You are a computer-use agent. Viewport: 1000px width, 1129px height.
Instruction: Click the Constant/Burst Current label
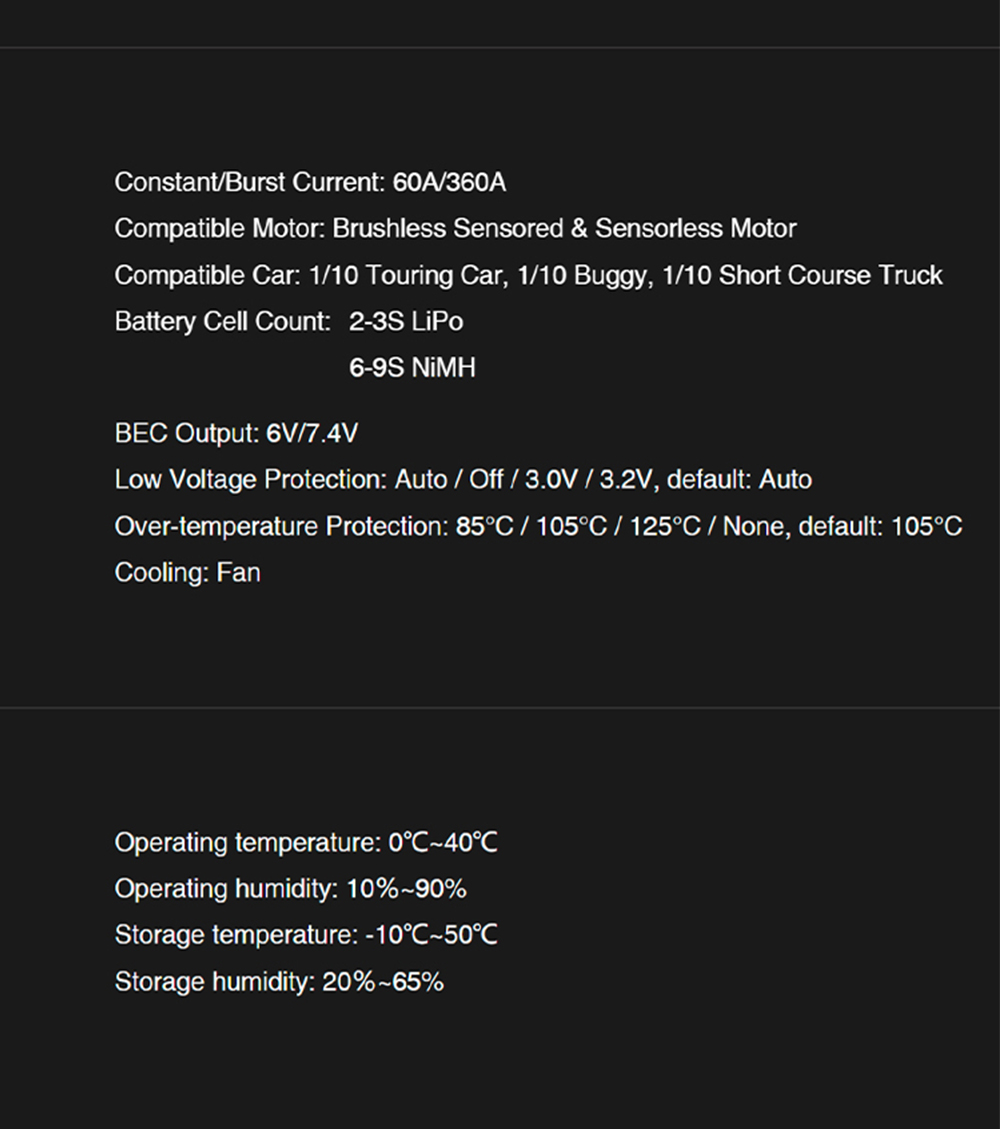[x=249, y=183]
